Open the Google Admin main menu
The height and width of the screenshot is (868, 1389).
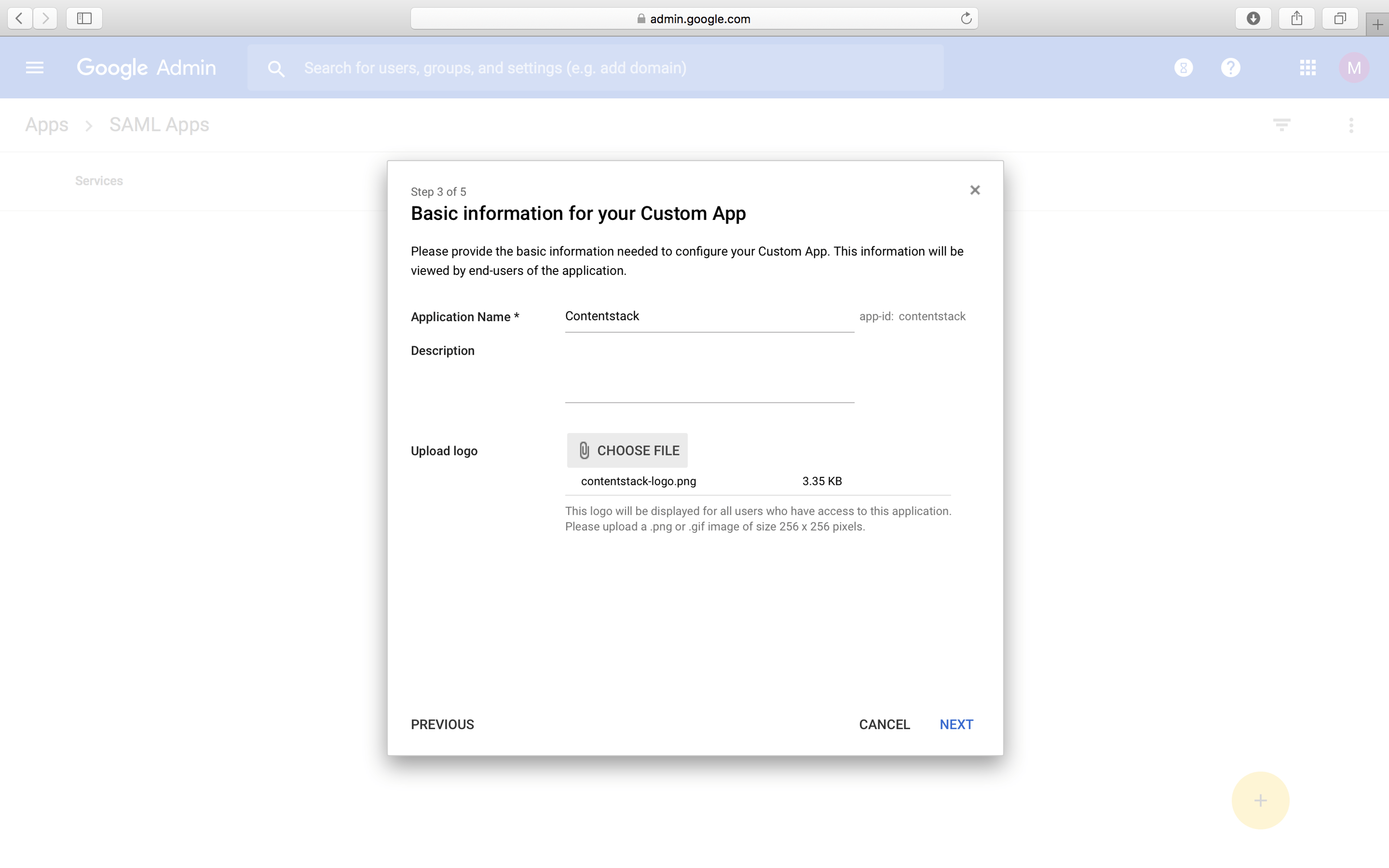[x=34, y=68]
